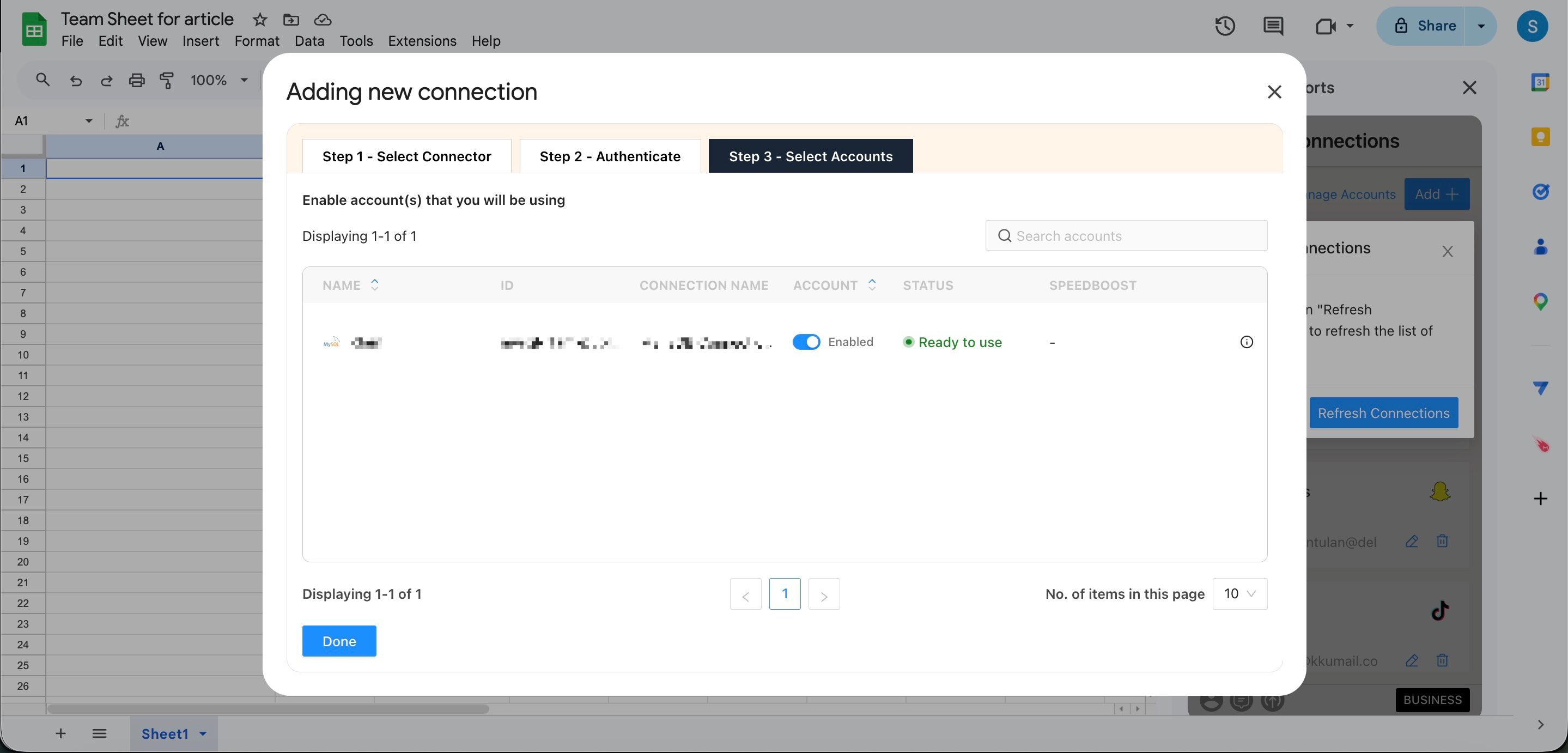Image resolution: width=1568 pixels, height=753 pixels.
Task: Open items per page dropdown
Action: 1239,593
